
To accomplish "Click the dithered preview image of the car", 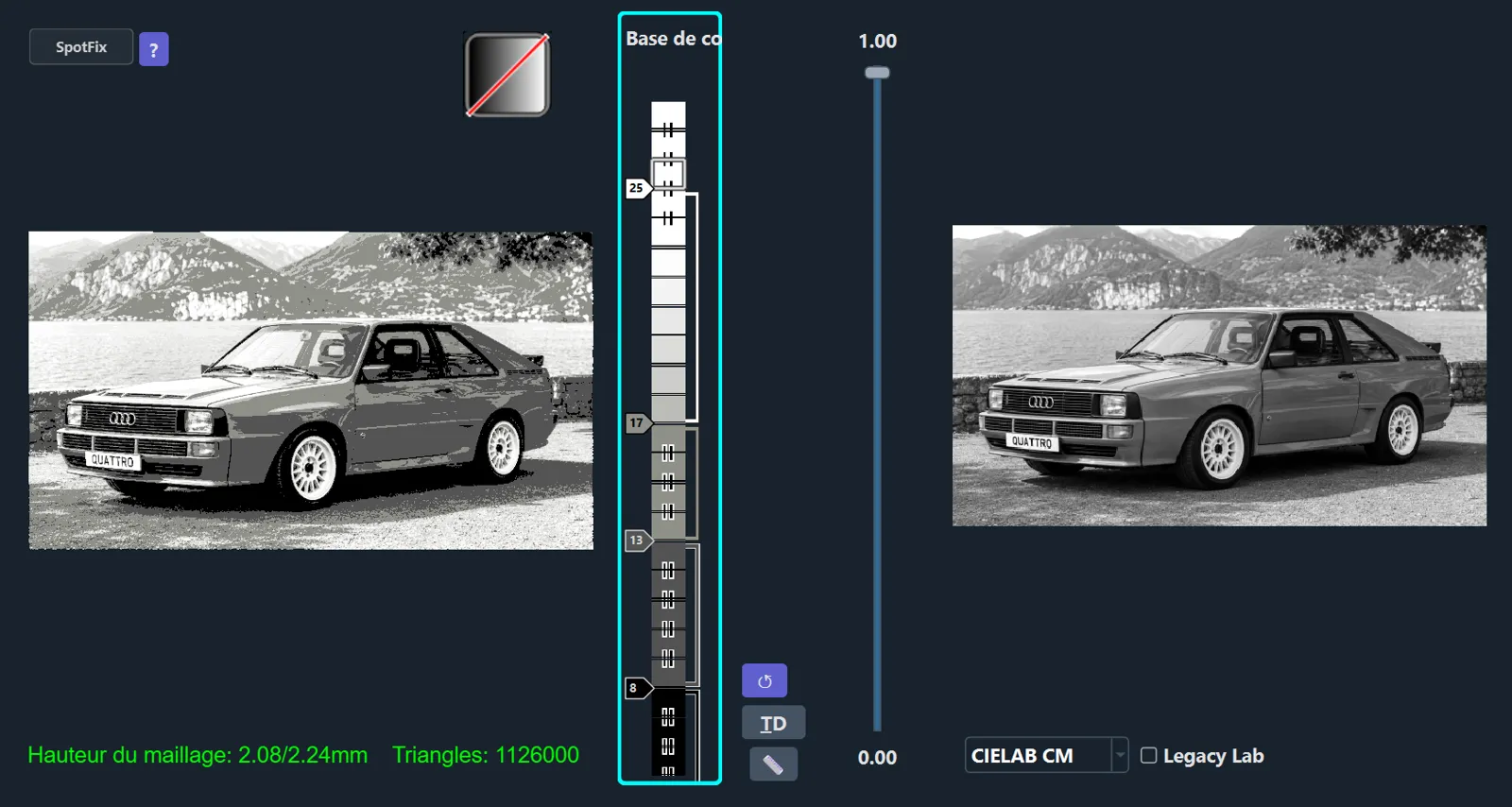I will [311, 390].
